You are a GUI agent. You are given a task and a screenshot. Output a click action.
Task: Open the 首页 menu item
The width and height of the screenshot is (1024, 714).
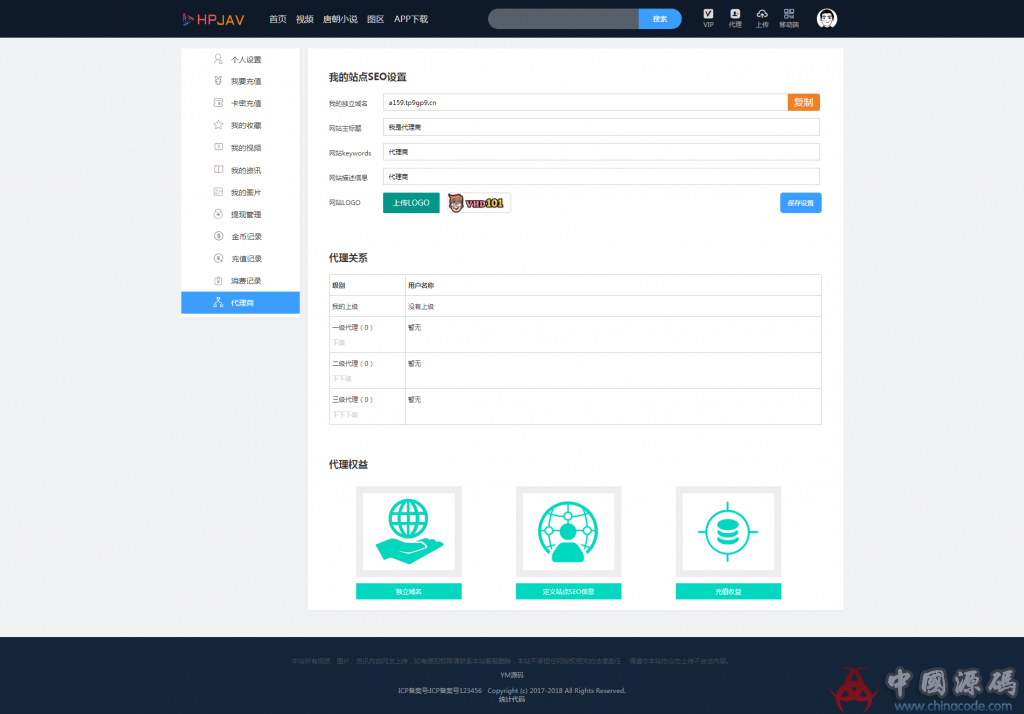pos(277,18)
